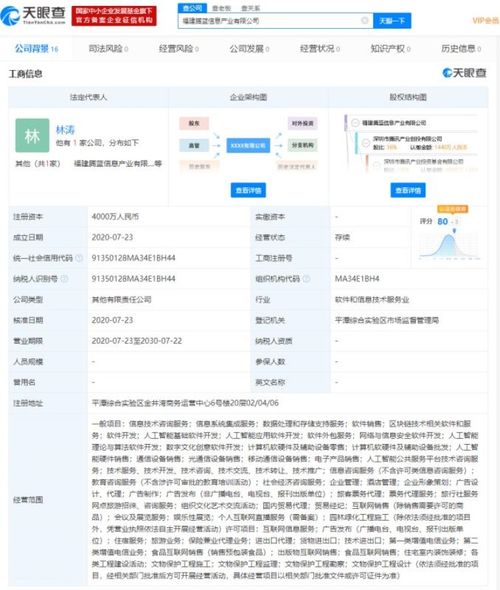Click the 股东 box in structure diagram
500x590 pixels.
coord(194,123)
